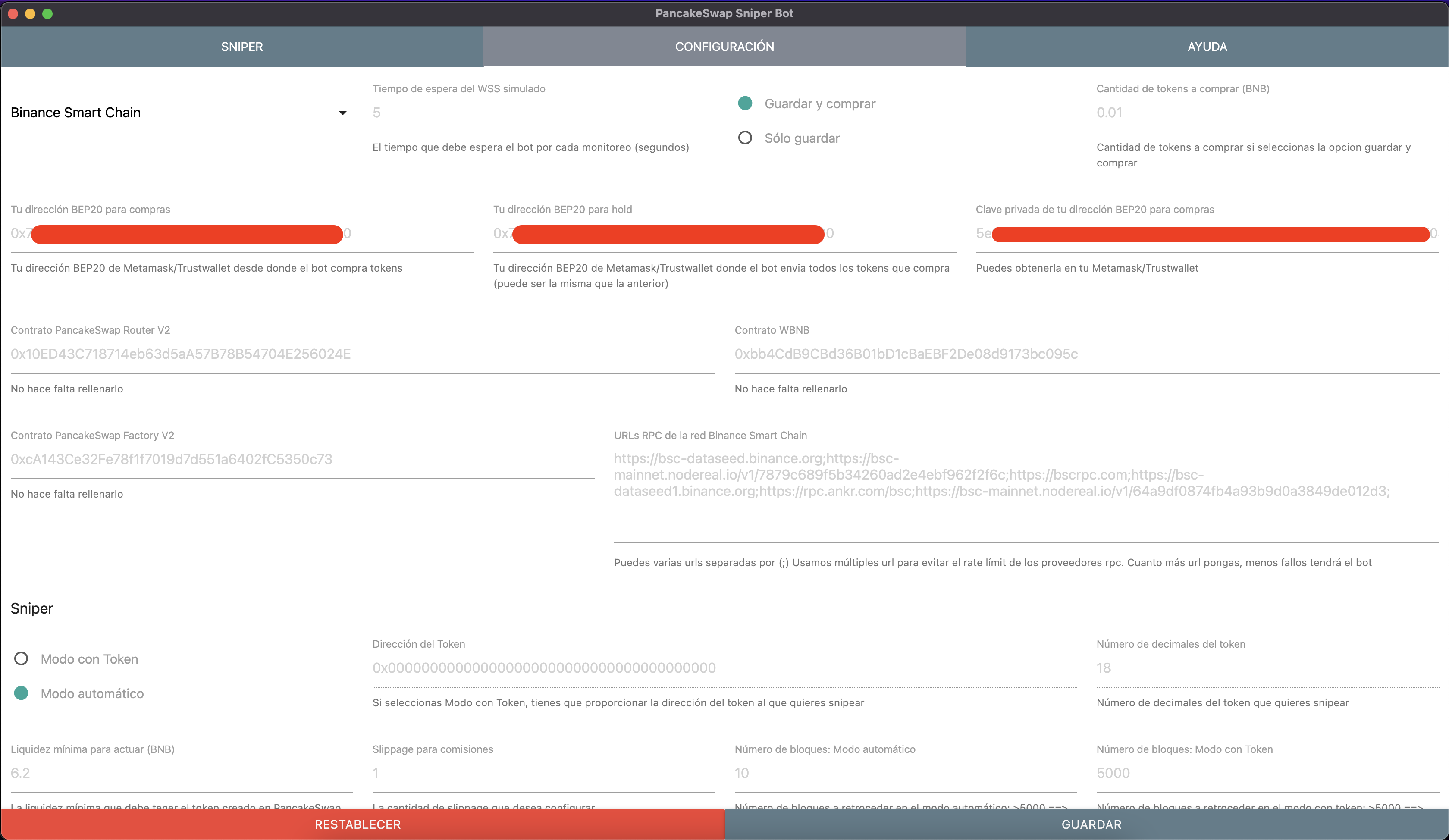This screenshot has height=840, width=1449.
Task: Expand the Binance Smart Chain network dropdown
Action: [182, 113]
